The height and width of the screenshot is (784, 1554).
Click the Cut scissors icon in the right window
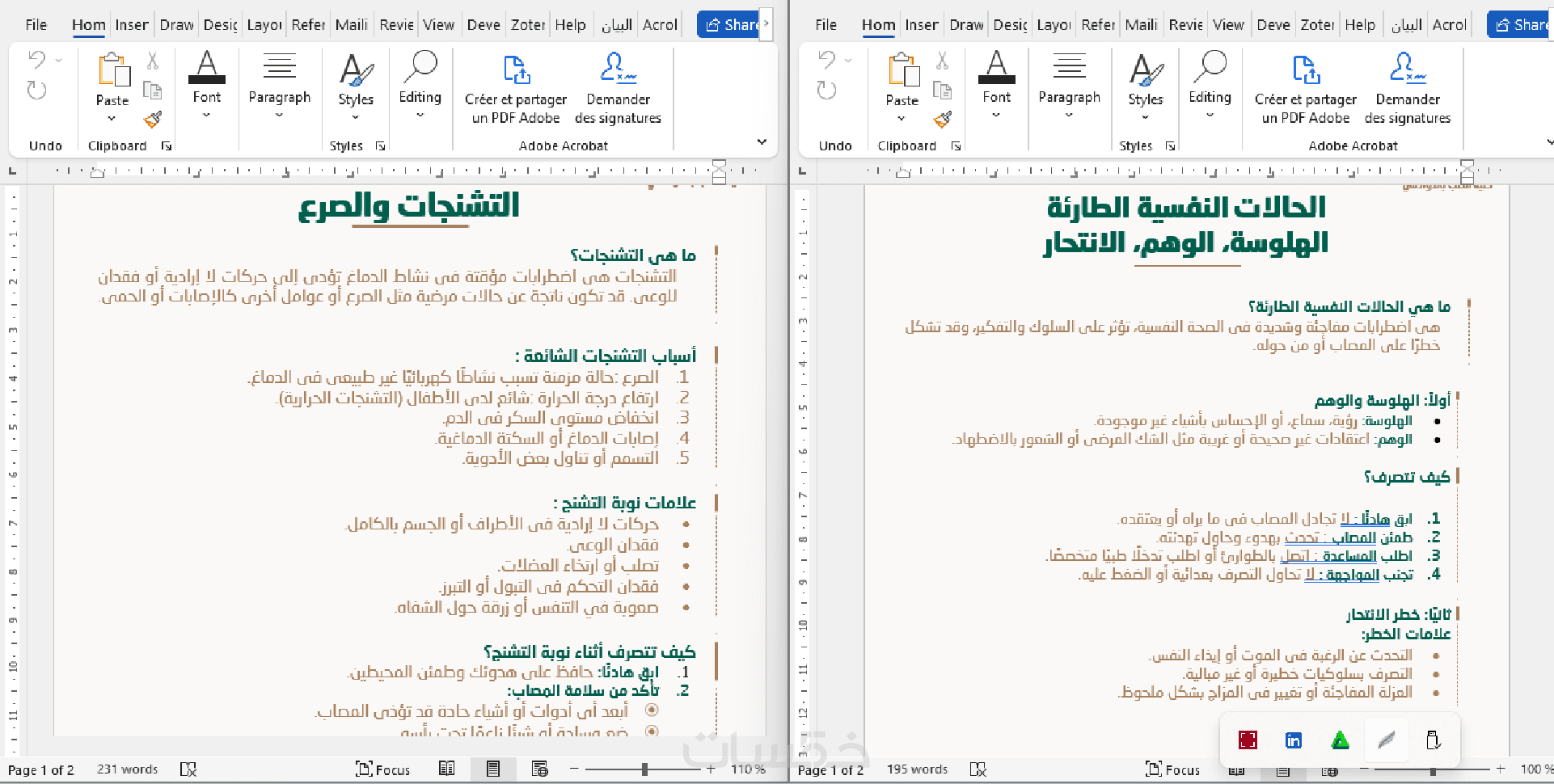[943, 61]
